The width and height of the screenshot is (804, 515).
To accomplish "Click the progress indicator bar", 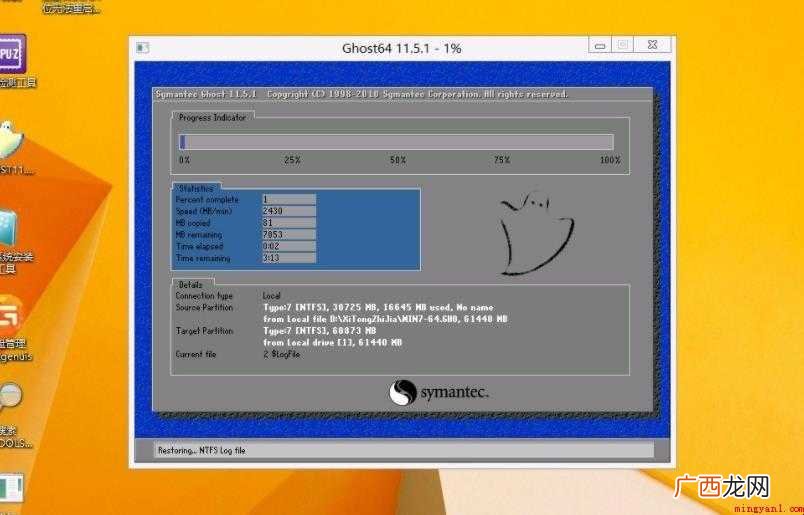I will [x=396, y=142].
